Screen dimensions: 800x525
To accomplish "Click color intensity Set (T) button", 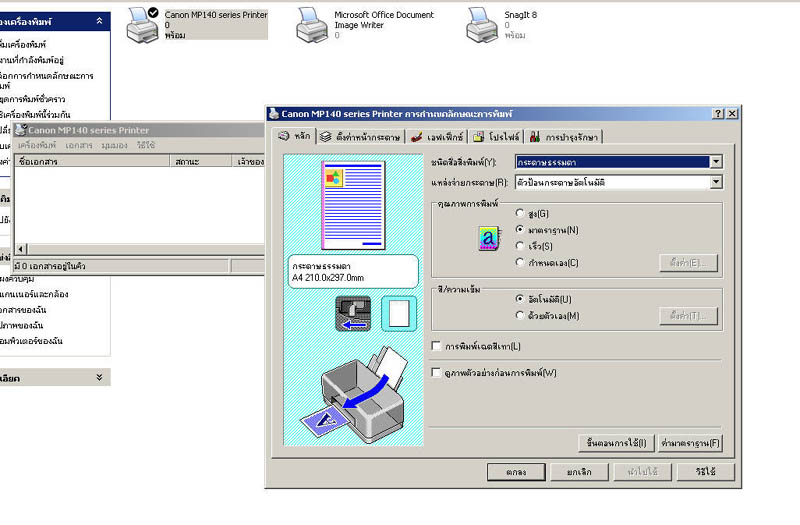I will 688,316.
